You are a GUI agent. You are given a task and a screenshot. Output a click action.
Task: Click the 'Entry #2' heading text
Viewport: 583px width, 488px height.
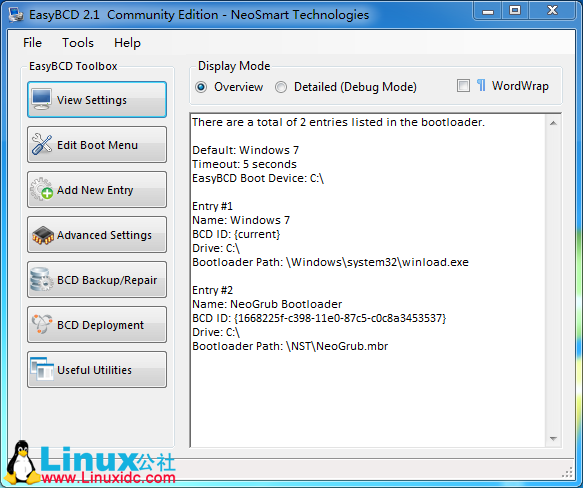coord(212,290)
